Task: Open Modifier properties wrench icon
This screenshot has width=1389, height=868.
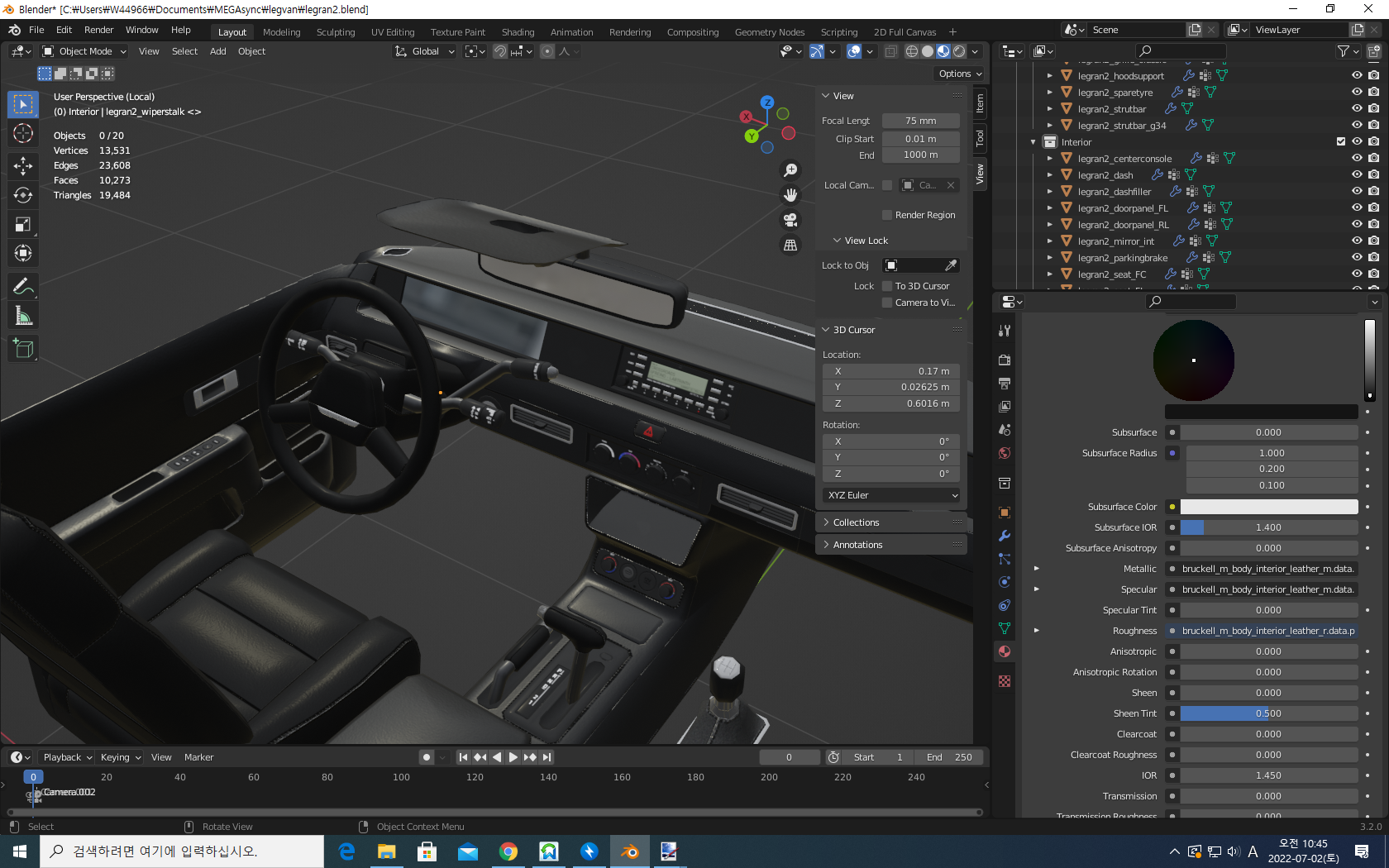Action: point(1005,536)
